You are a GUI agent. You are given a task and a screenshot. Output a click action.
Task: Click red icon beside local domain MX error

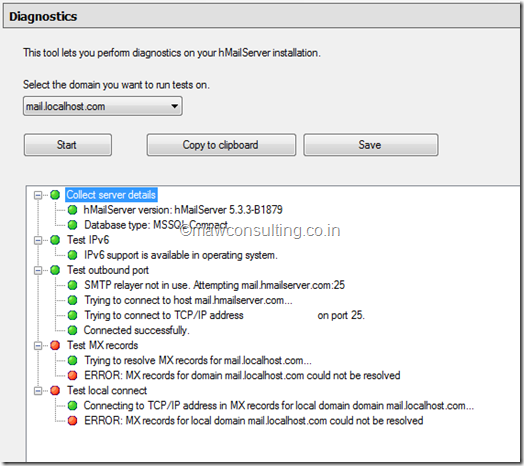coord(72,421)
